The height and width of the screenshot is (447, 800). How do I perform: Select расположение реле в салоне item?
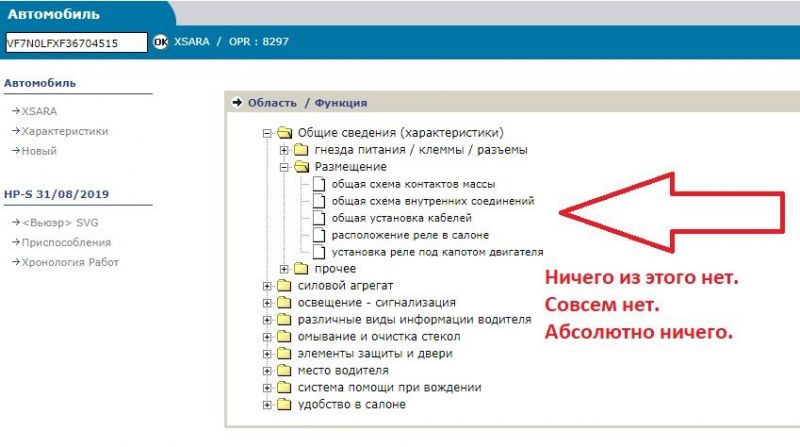coord(409,235)
